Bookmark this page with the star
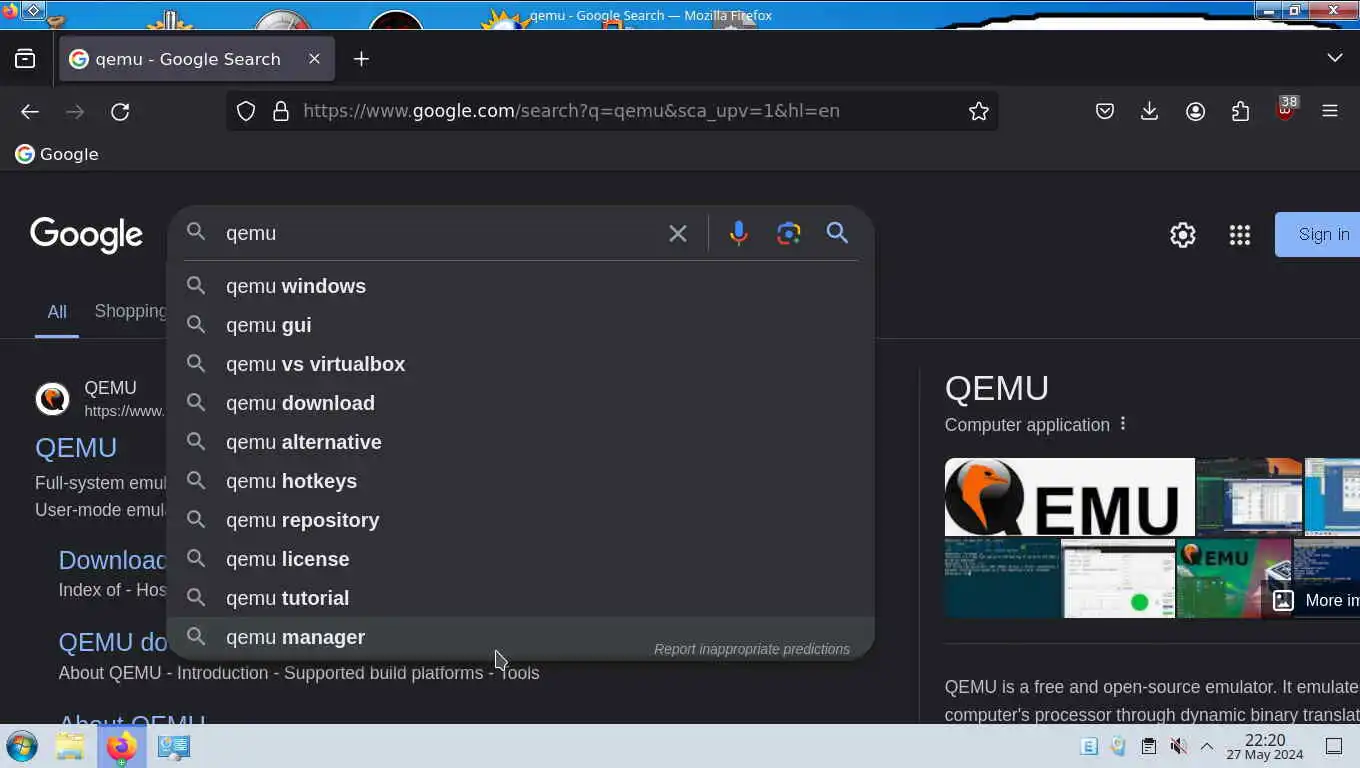Image resolution: width=1360 pixels, height=768 pixels. tap(979, 111)
